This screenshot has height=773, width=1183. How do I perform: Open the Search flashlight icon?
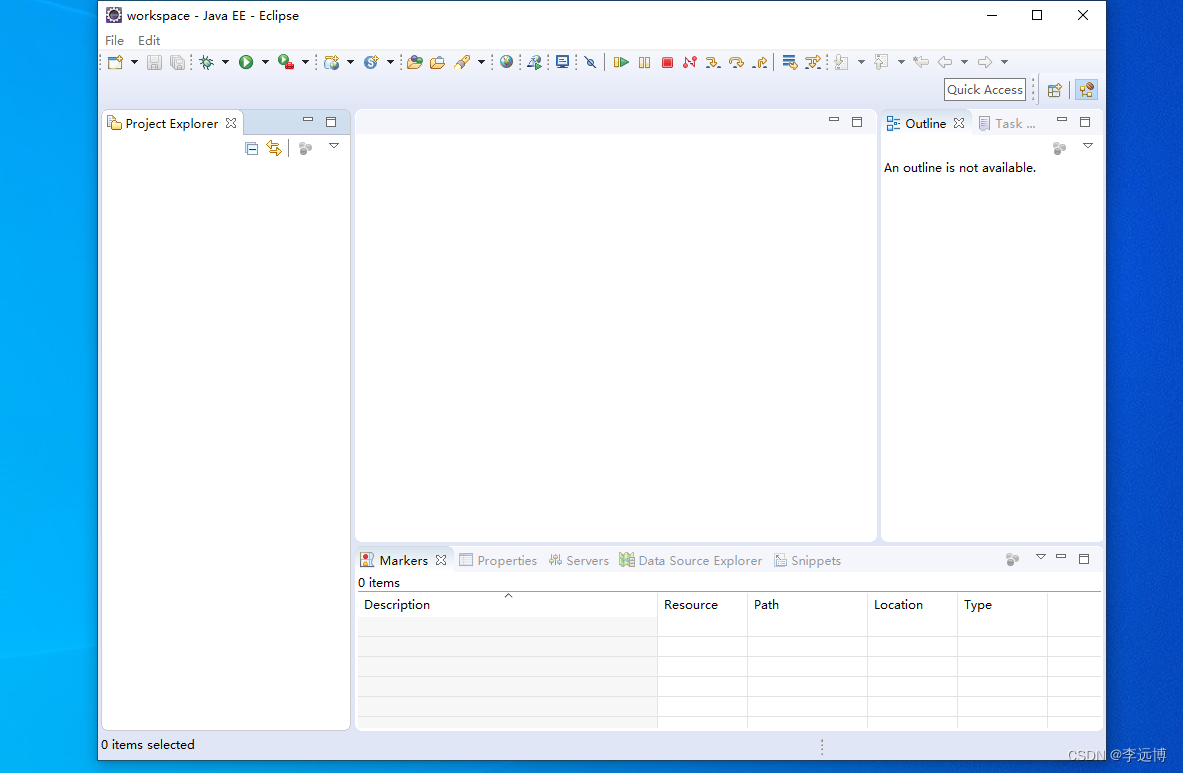tap(465, 61)
